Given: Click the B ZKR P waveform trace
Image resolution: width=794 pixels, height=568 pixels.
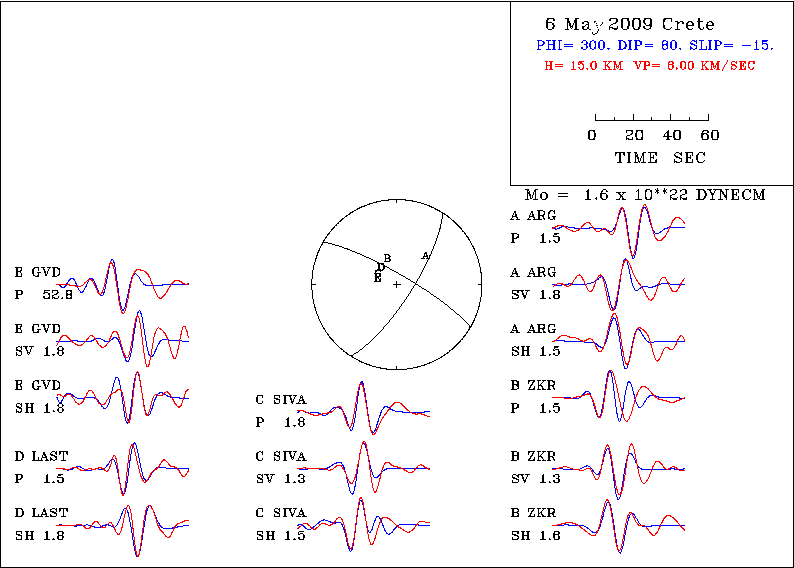Looking at the screenshot, I should click(x=619, y=396).
